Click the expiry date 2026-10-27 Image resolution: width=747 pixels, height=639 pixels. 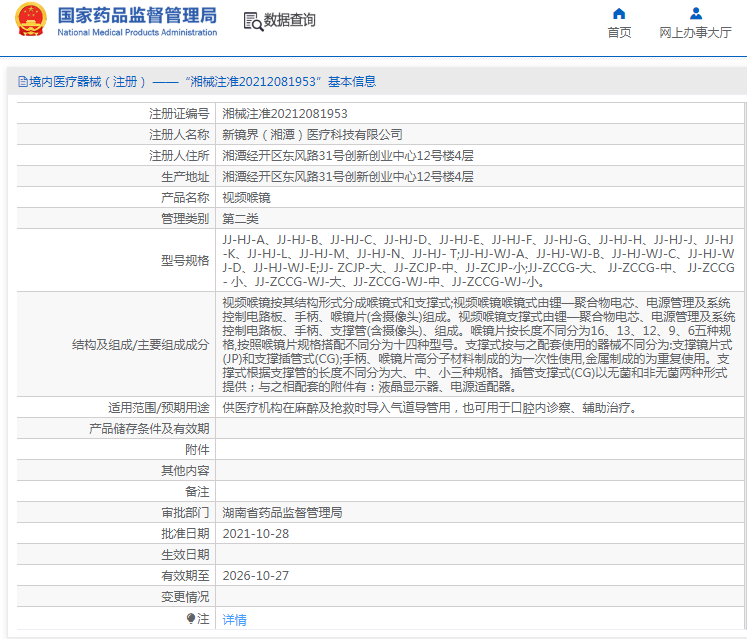click(255, 576)
